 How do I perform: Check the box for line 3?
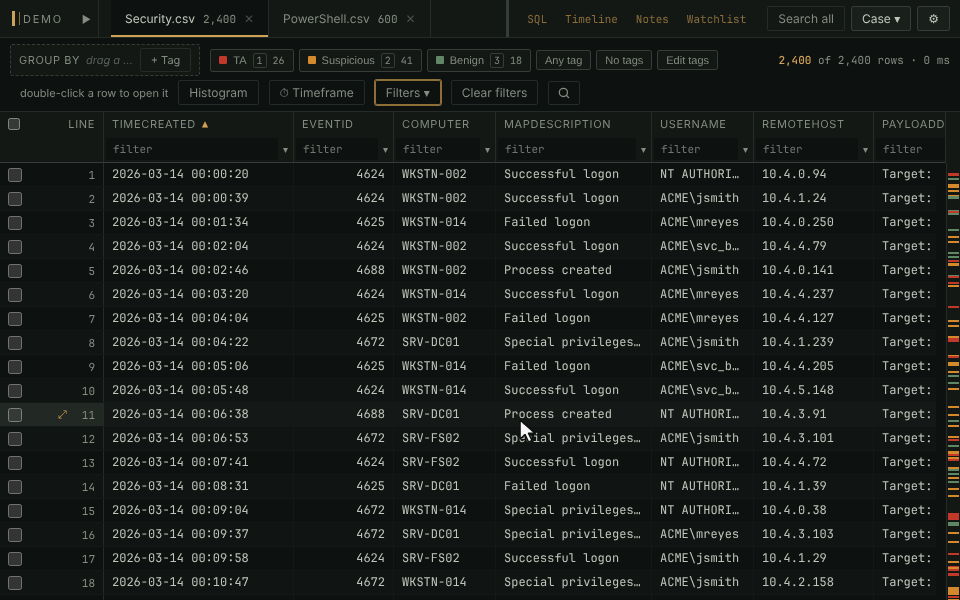pyautogui.click(x=15, y=223)
